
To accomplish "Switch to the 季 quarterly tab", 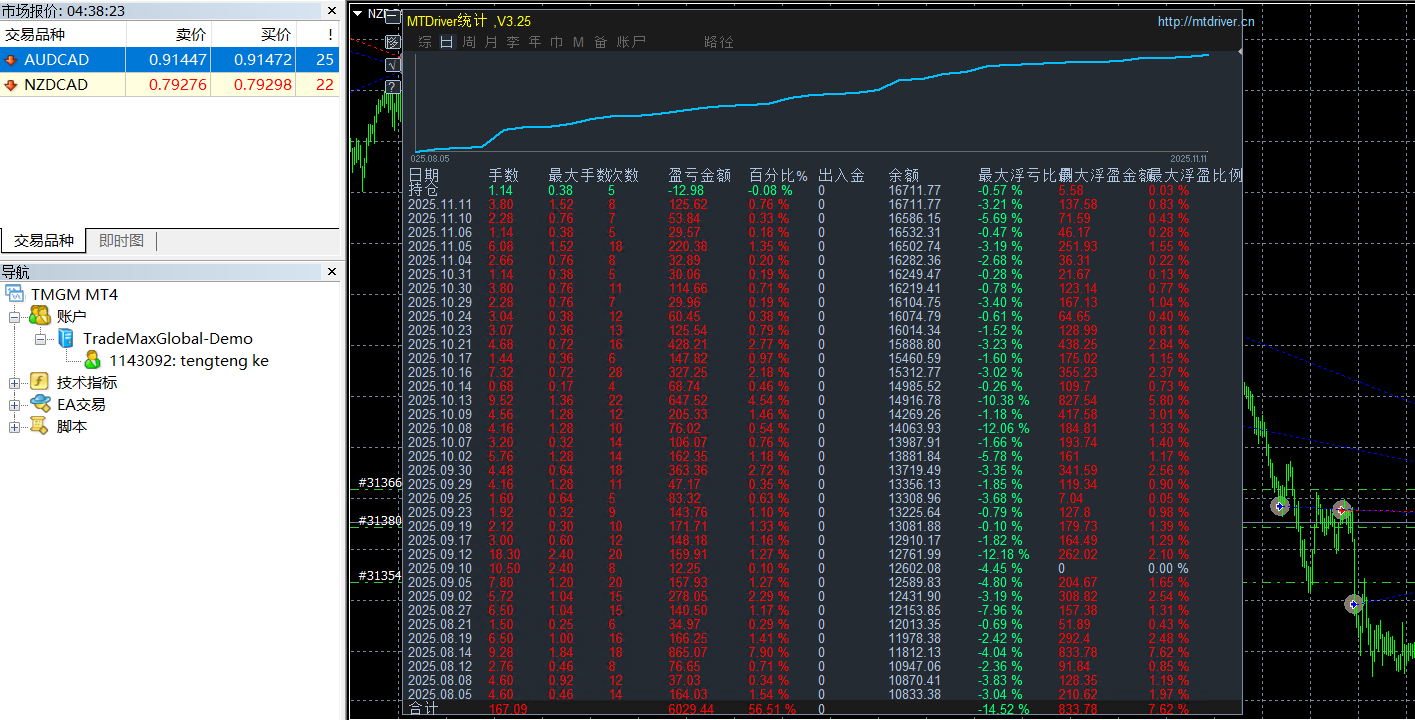I will (x=513, y=42).
